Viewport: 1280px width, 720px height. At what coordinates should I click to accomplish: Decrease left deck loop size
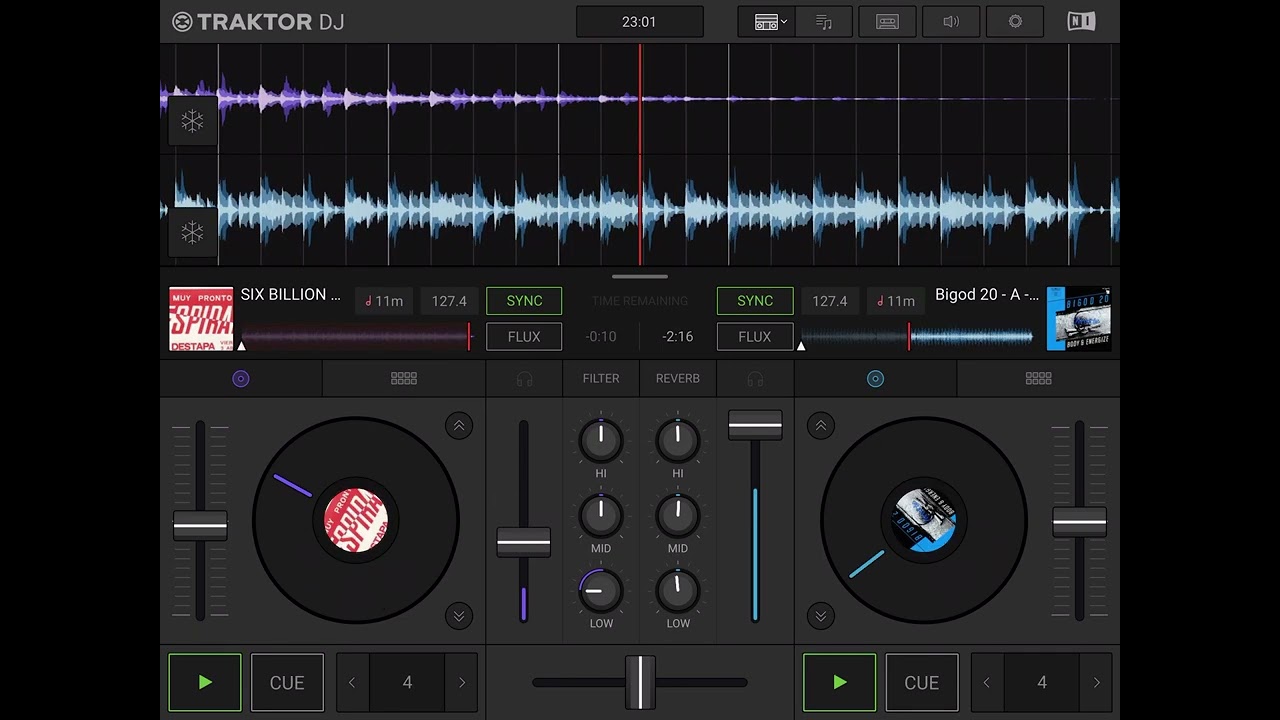[352, 682]
